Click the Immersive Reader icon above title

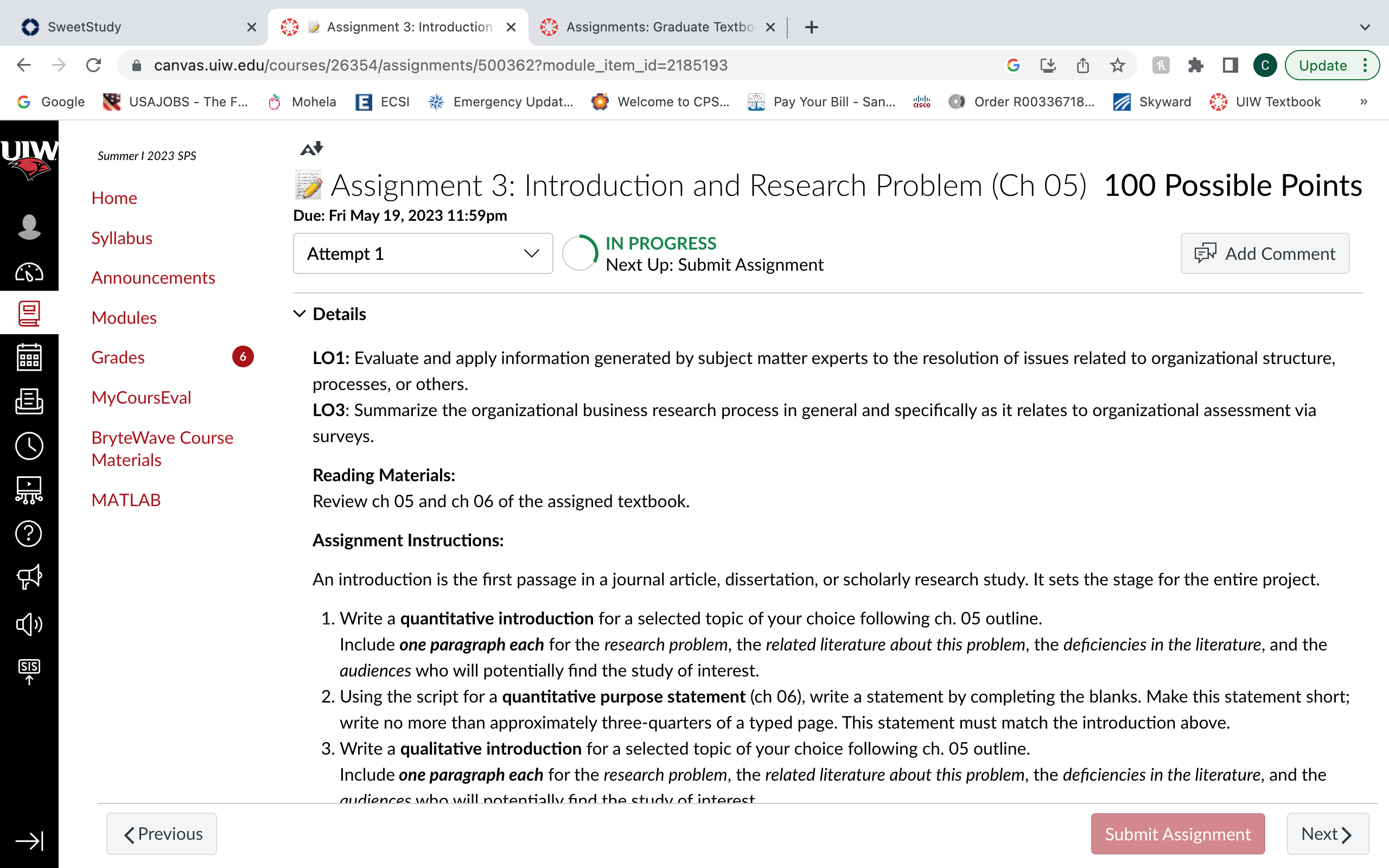[311, 149]
